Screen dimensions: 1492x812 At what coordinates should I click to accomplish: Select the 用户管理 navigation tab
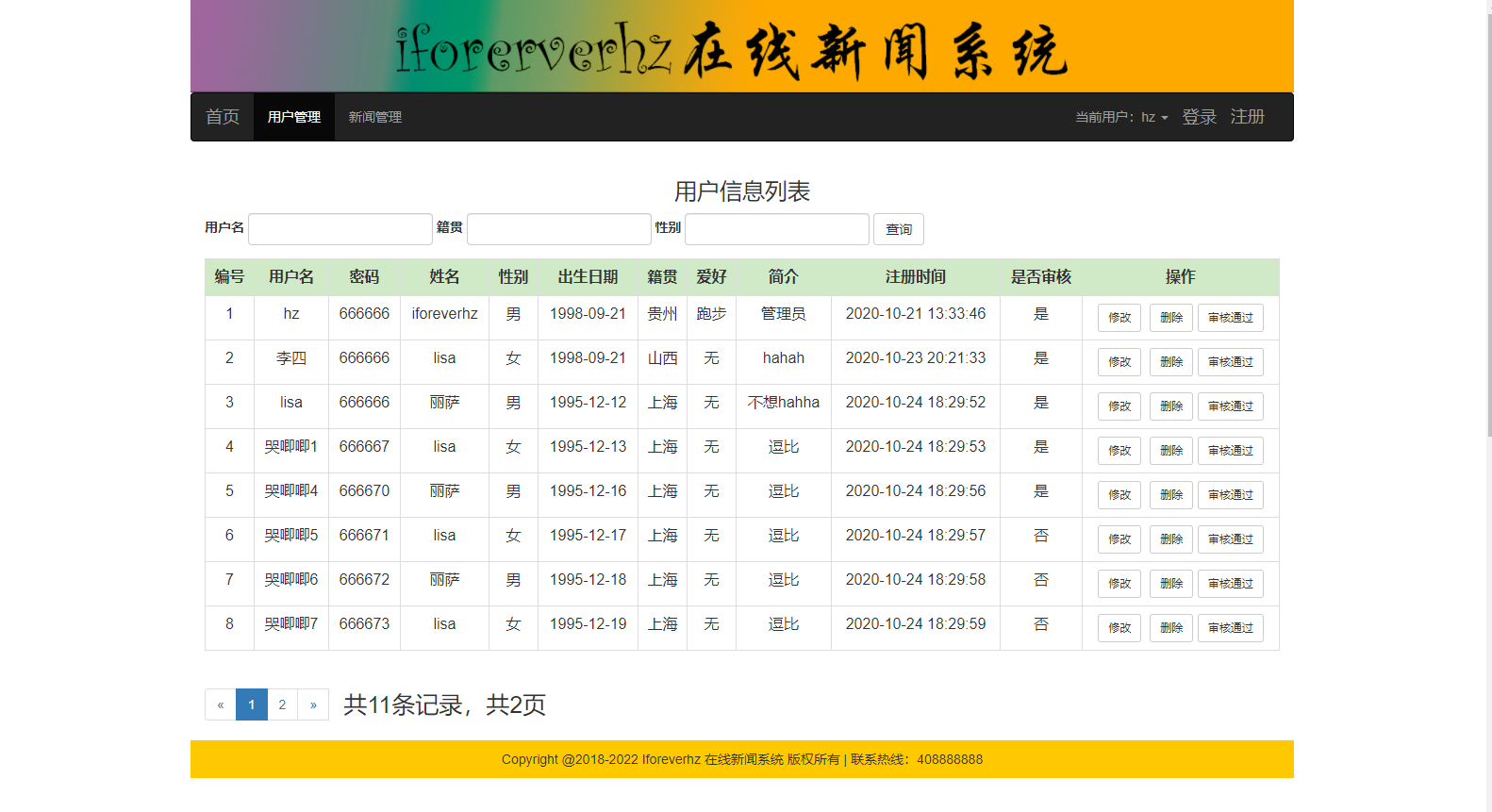294,117
